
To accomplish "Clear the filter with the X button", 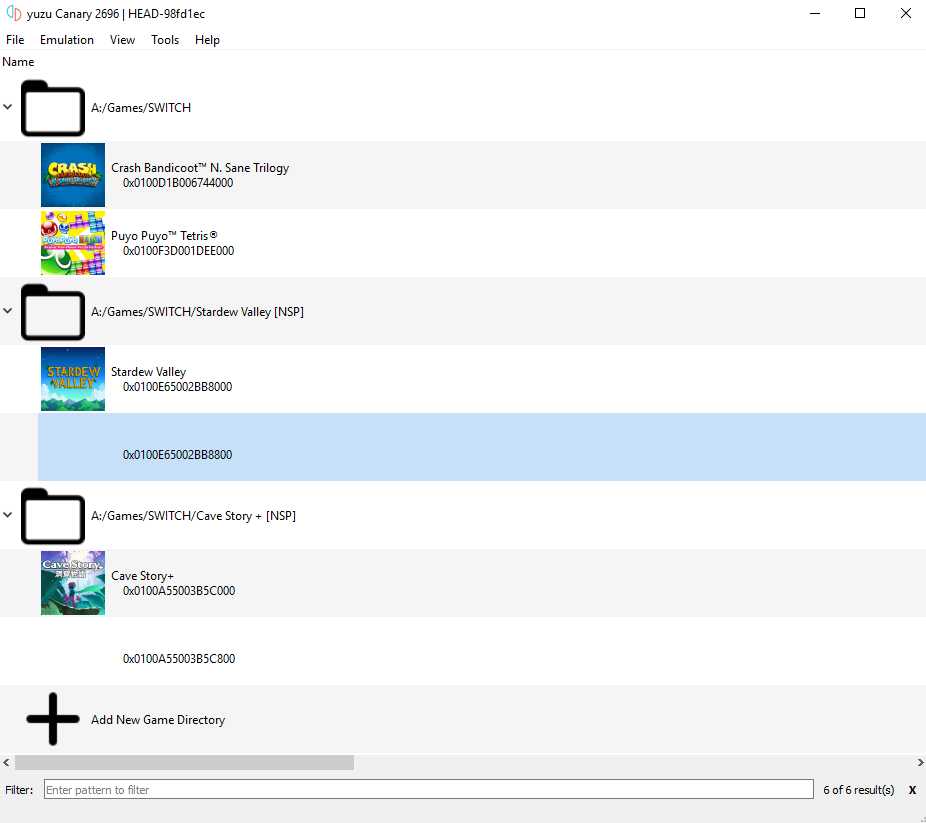I will [x=912, y=790].
